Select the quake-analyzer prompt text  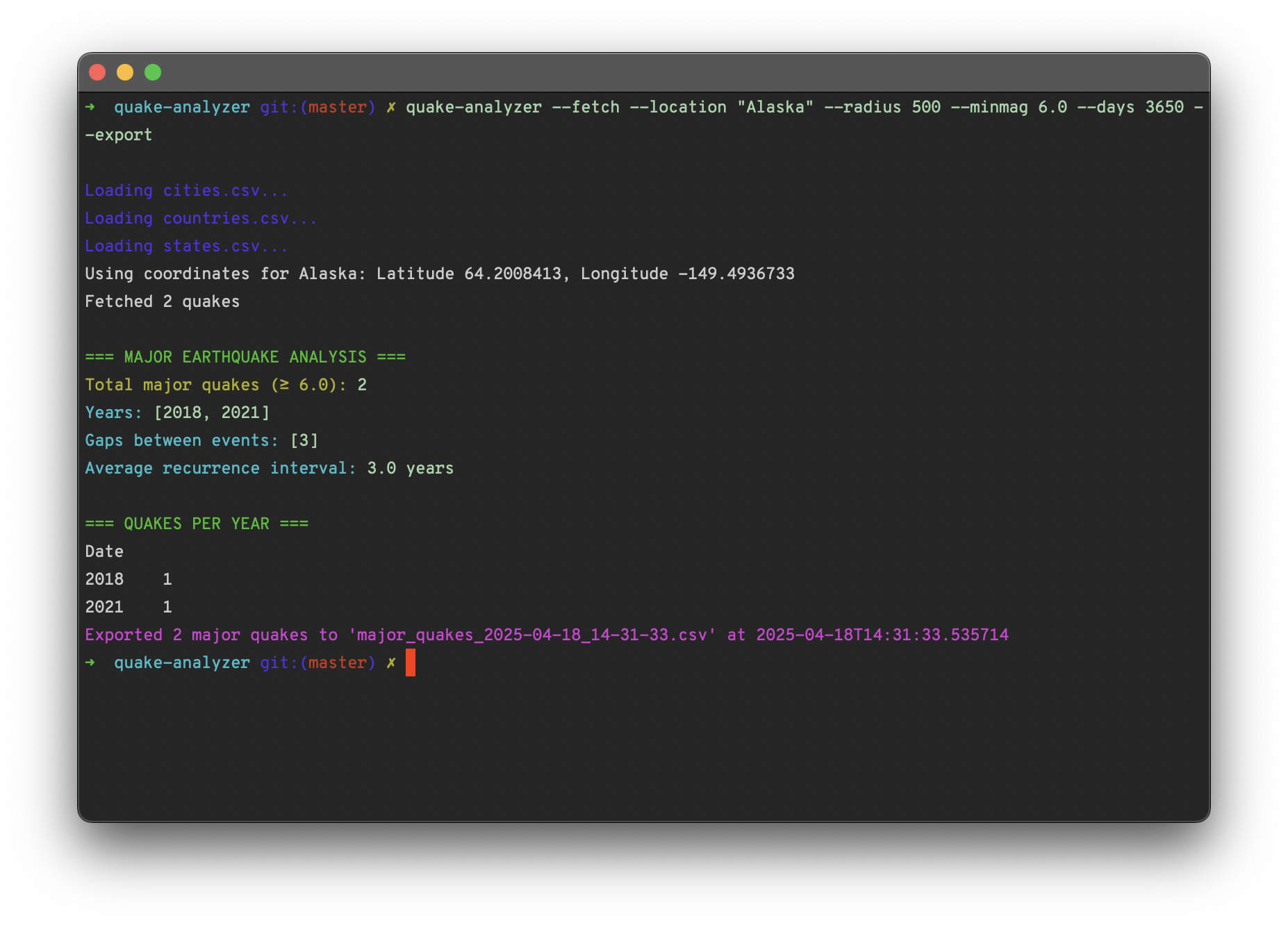click(182, 107)
